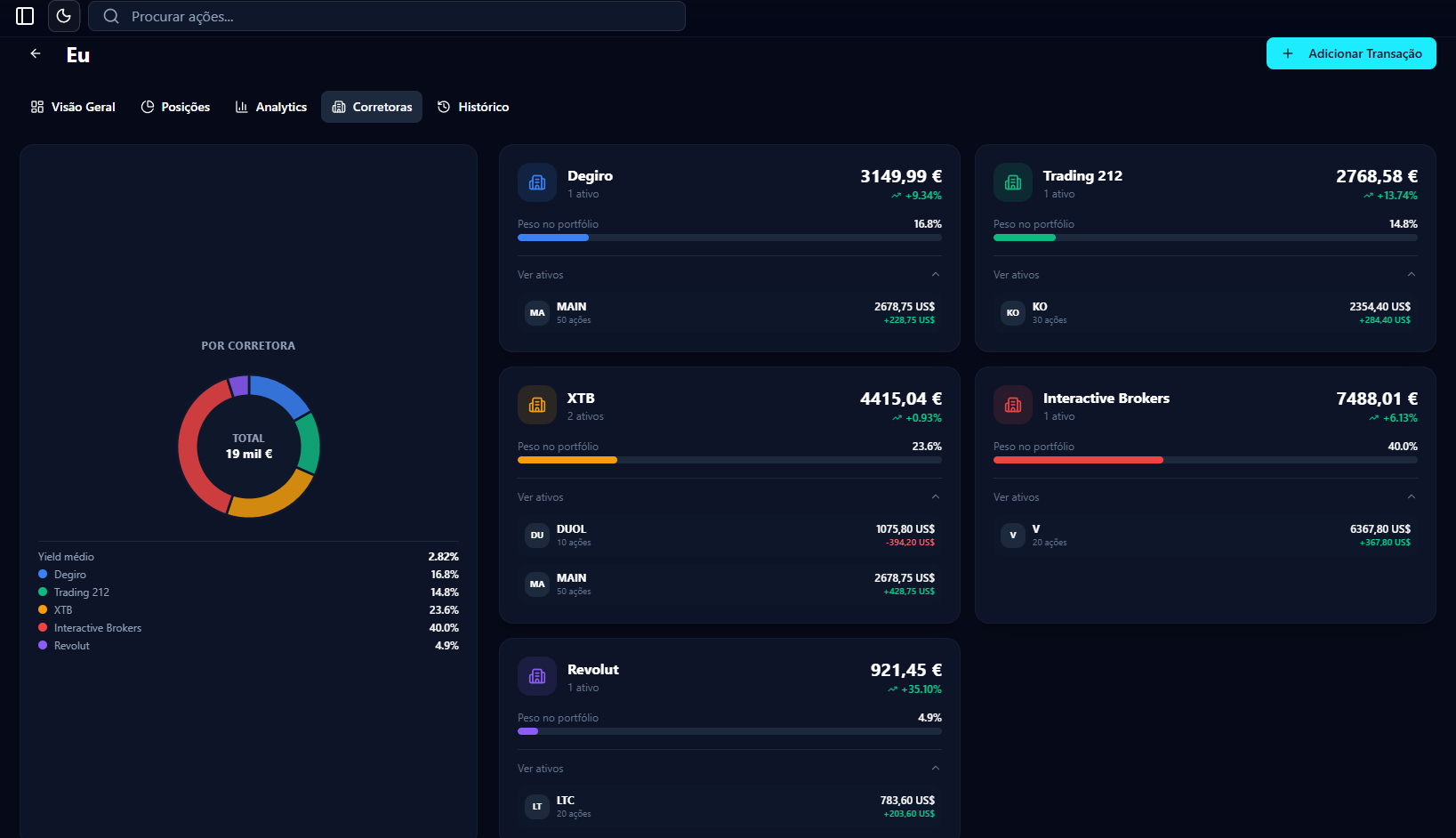This screenshot has height=838, width=1456.
Task: Open the KO 30 ações row
Action: click(x=1205, y=313)
